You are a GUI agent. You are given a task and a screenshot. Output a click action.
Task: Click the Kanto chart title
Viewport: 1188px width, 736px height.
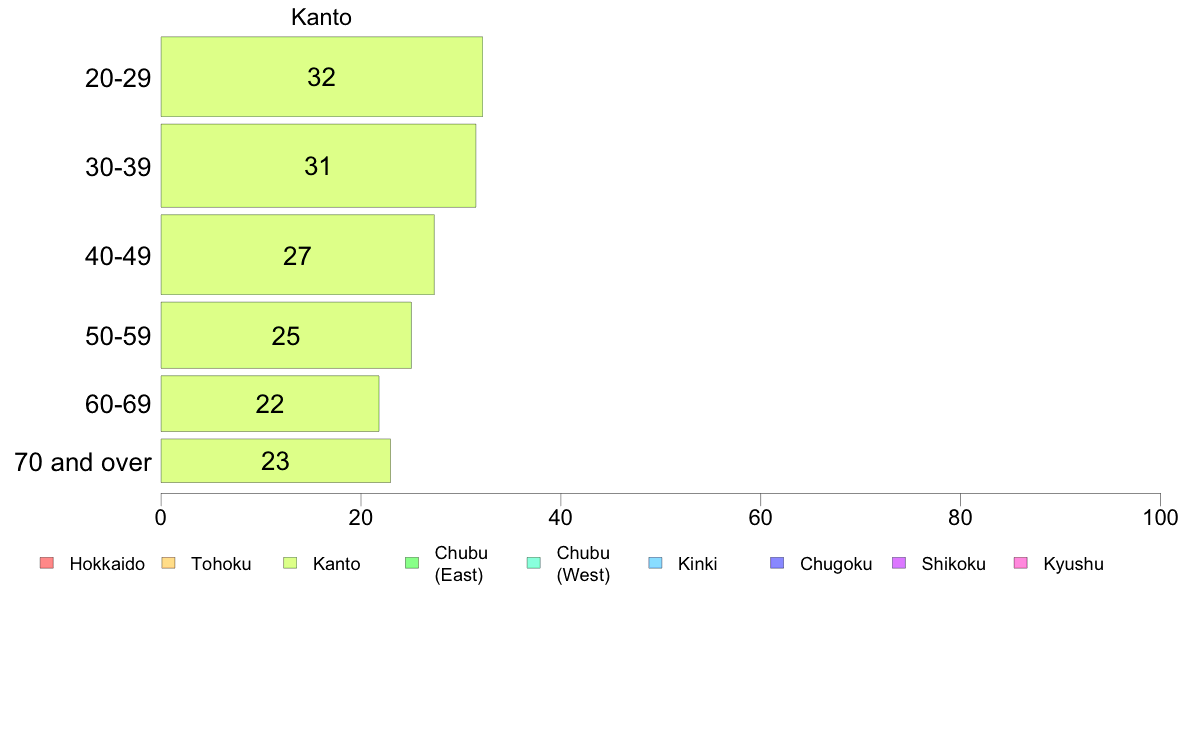(321, 17)
